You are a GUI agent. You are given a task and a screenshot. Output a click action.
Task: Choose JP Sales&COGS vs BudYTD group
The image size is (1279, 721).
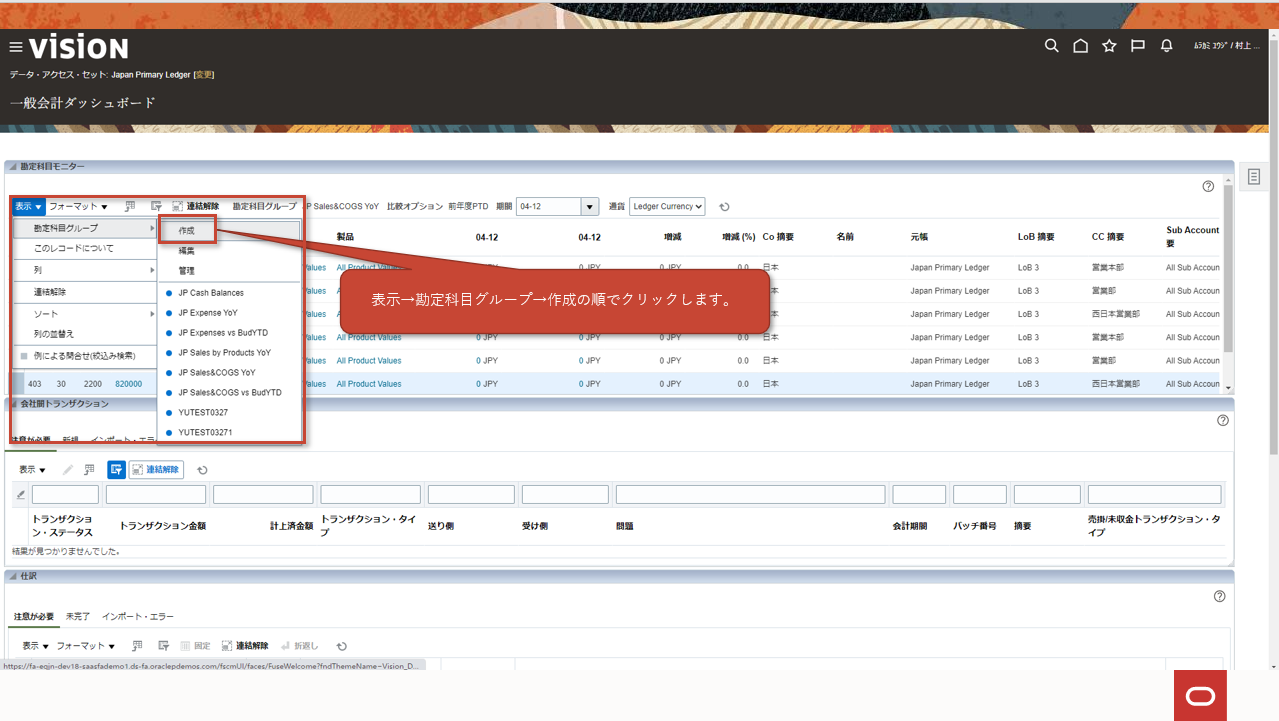[229, 393]
